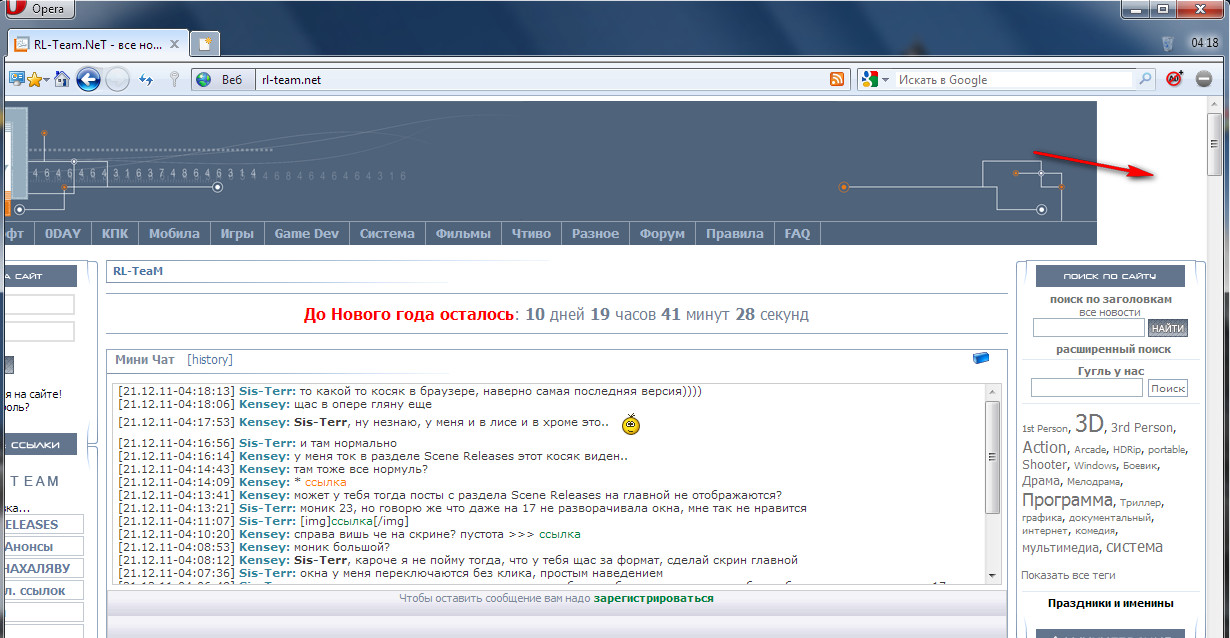Click the Программа tag
This screenshot has height=638, width=1230.
[1067, 499]
